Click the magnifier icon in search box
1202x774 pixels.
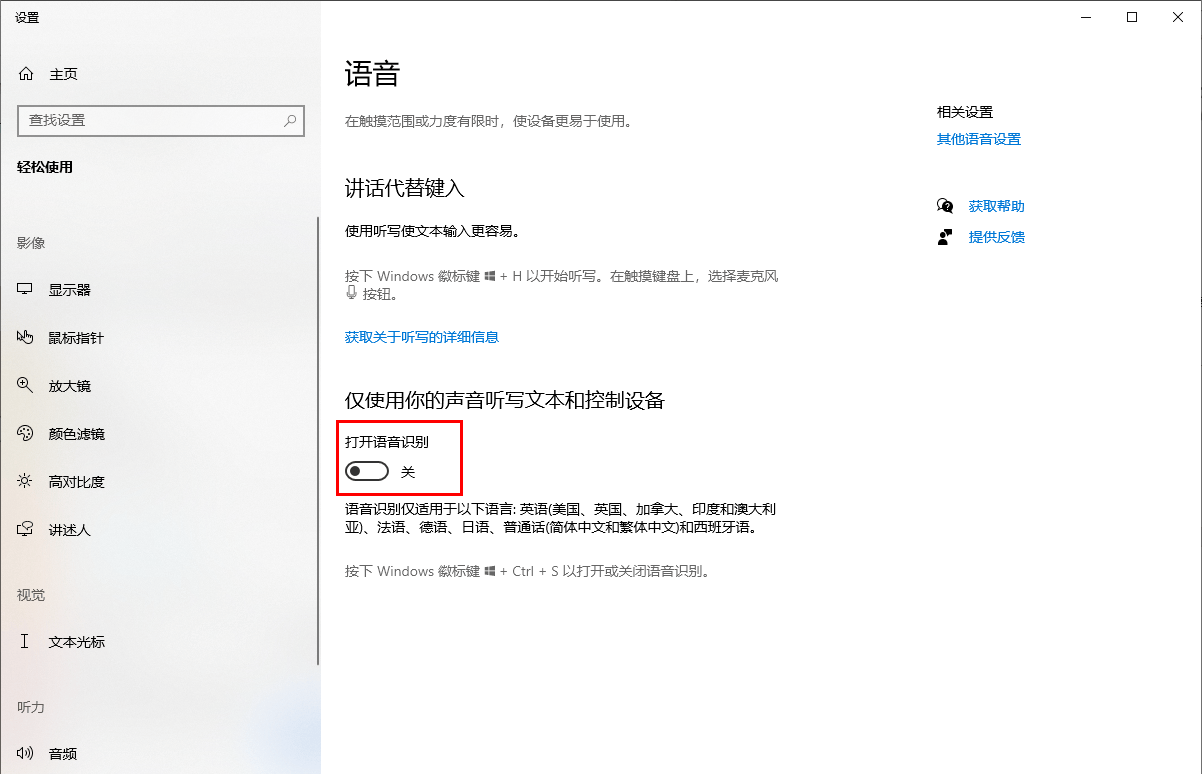pyautogui.click(x=290, y=120)
